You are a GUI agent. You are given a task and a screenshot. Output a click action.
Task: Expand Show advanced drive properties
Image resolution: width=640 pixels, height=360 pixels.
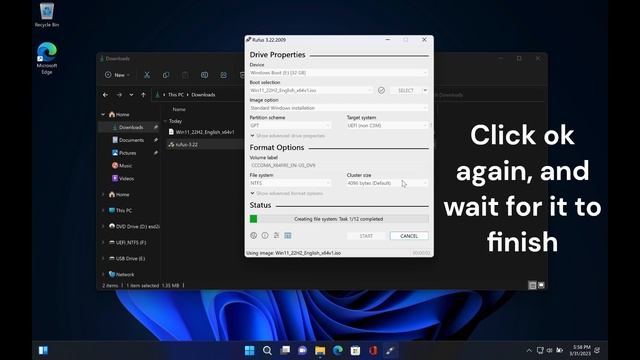click(x=287, y=136)
